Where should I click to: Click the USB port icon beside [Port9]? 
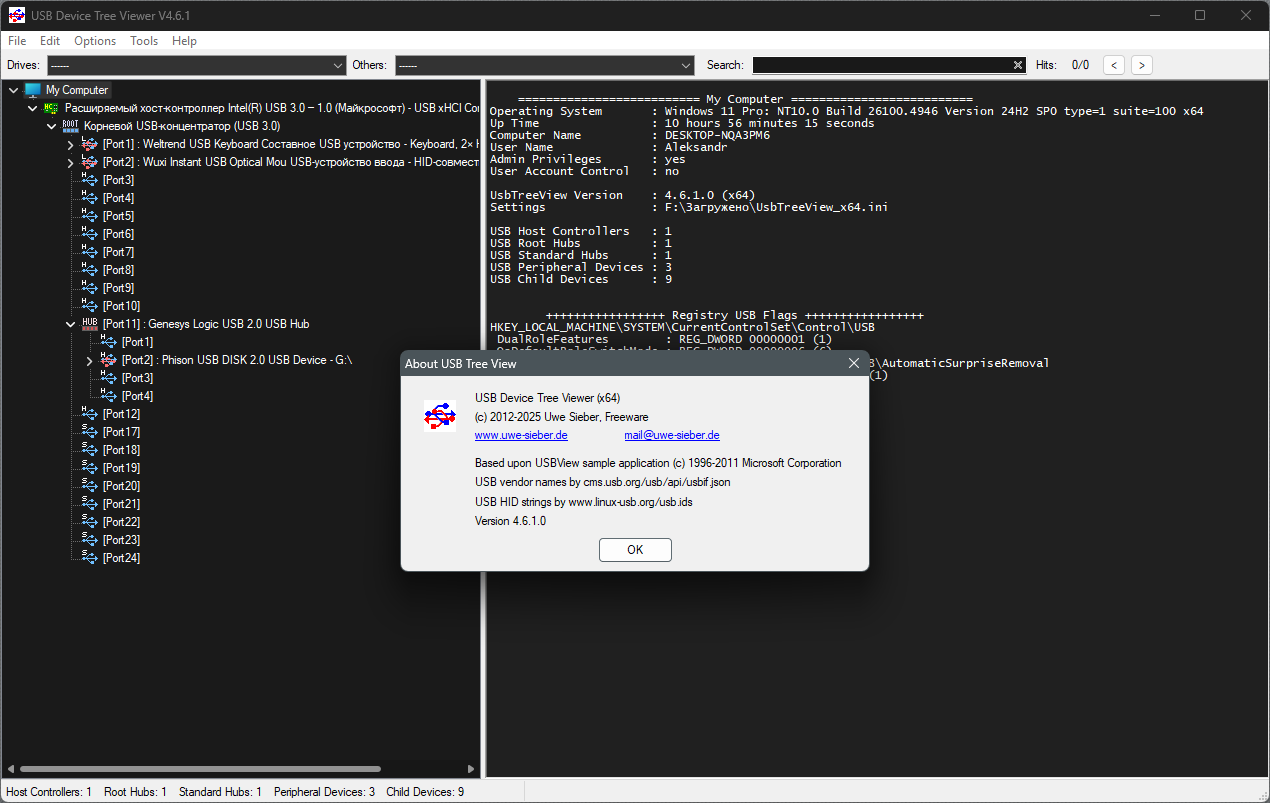(90, 288)
